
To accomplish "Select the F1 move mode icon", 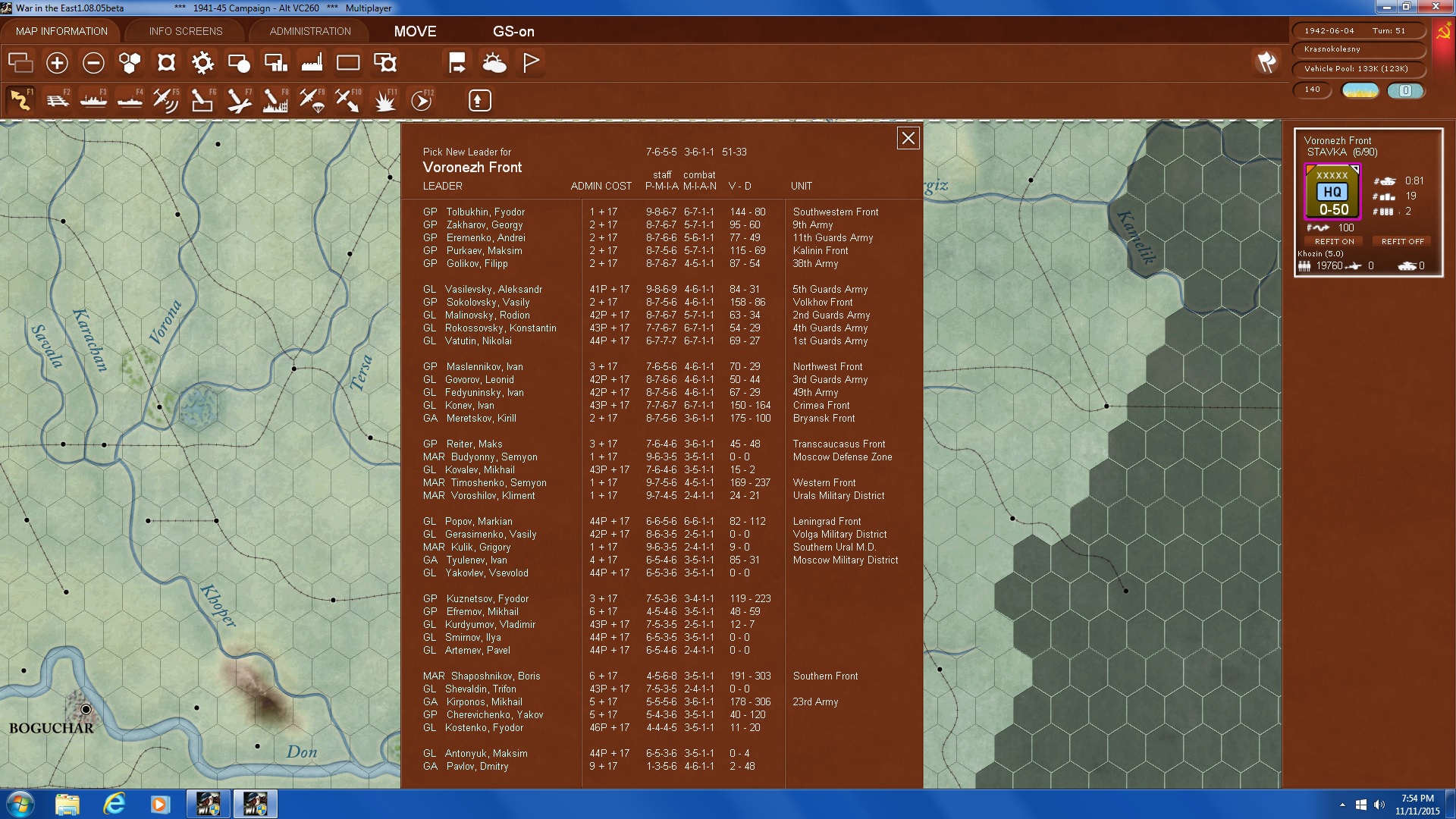I will click(x=21, y=100).
